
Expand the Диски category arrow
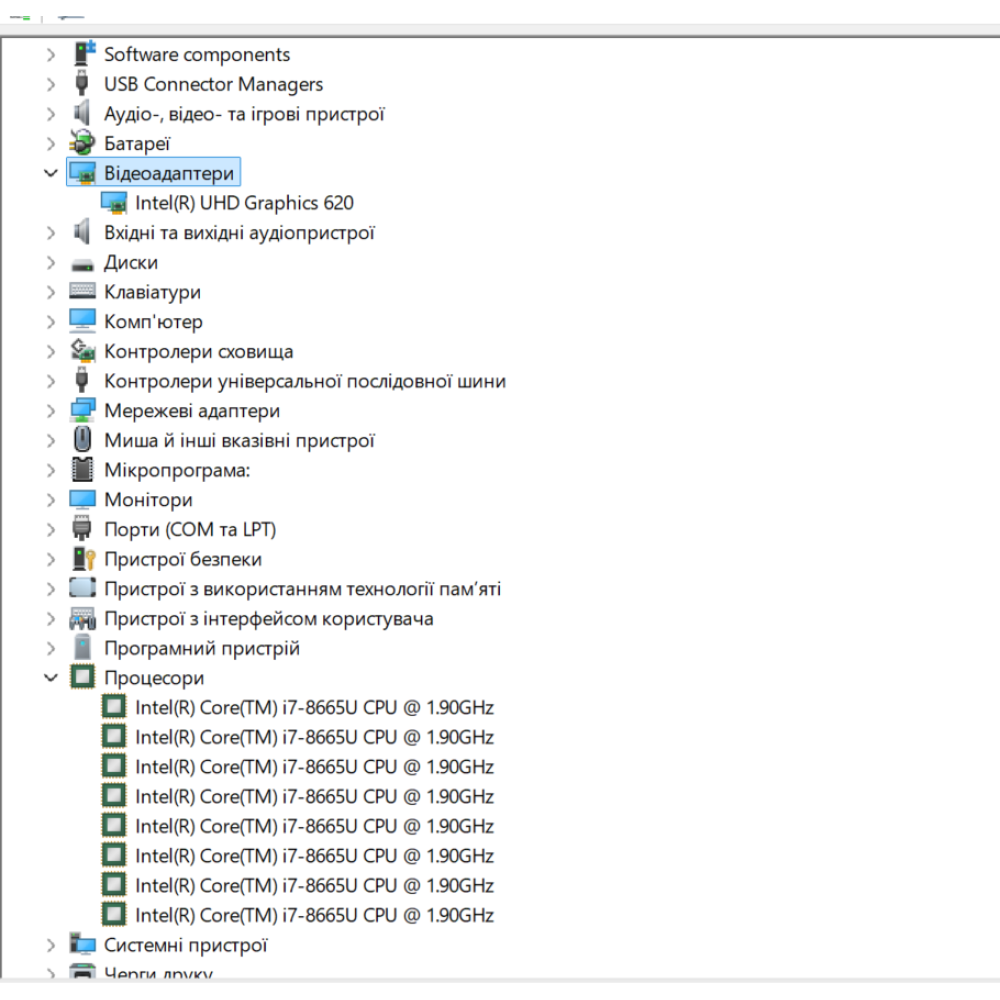coord(51,263)
